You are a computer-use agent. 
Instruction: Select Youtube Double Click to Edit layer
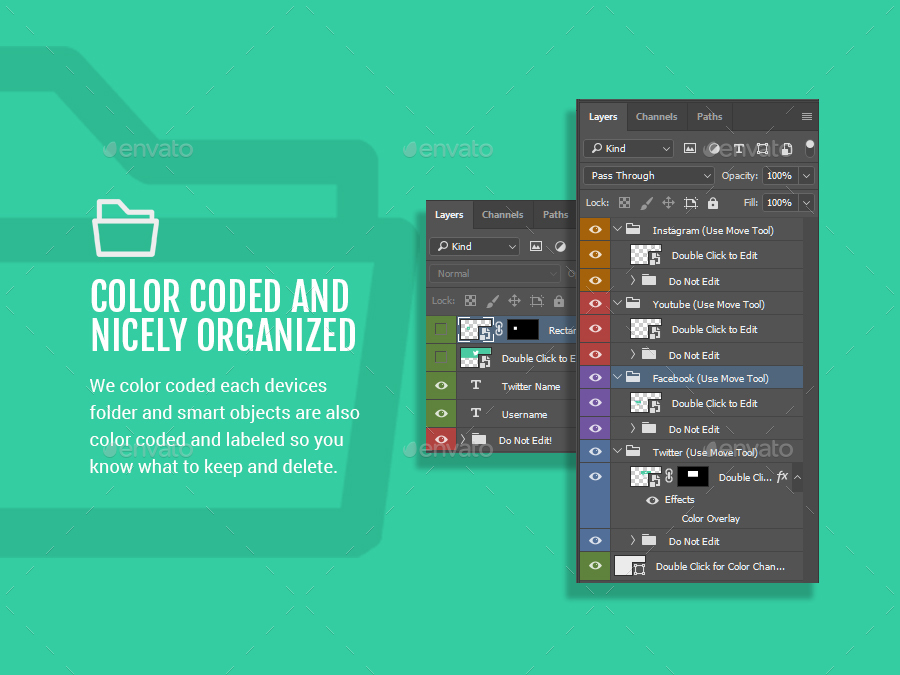pos(707,329)
